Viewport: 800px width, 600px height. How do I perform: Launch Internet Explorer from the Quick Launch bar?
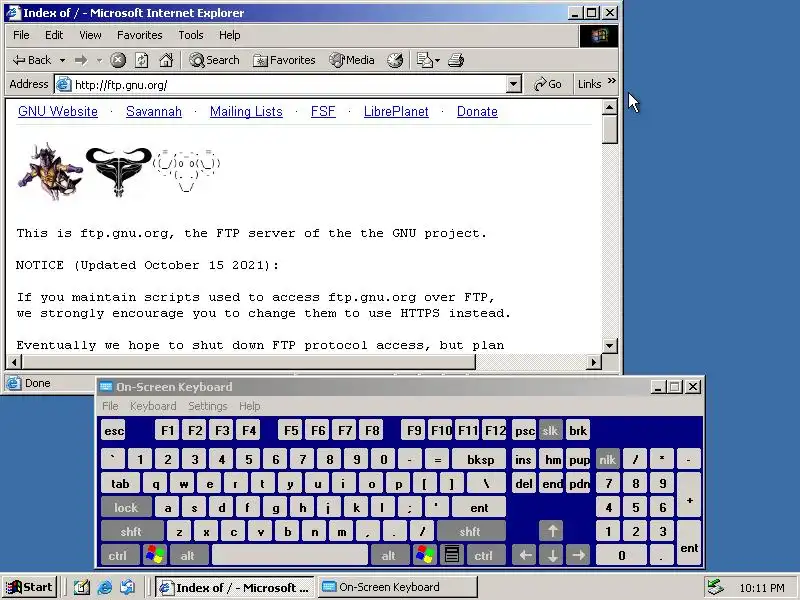(x=105, y=588)
